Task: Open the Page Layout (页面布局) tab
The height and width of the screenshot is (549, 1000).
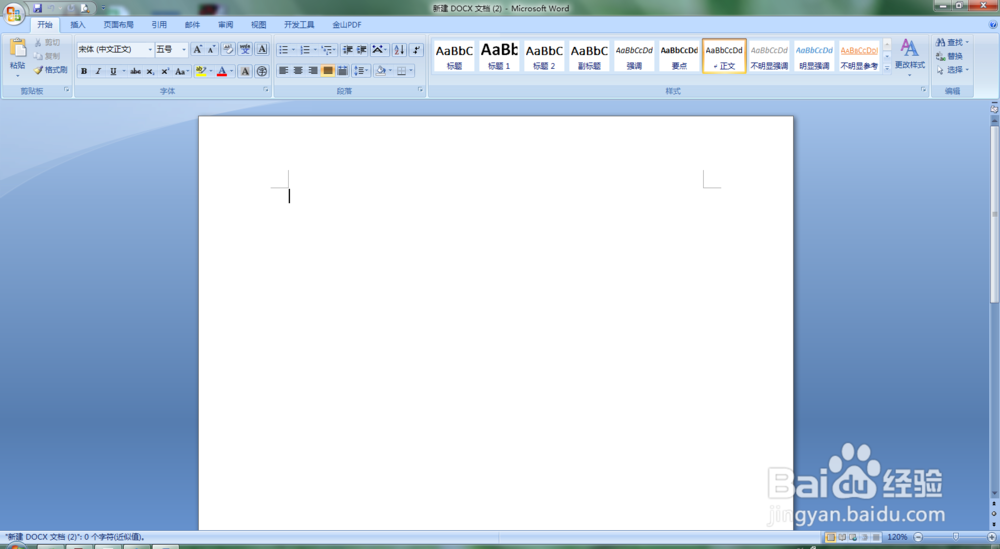Action: pyautogui.click(x=119, y=25)
